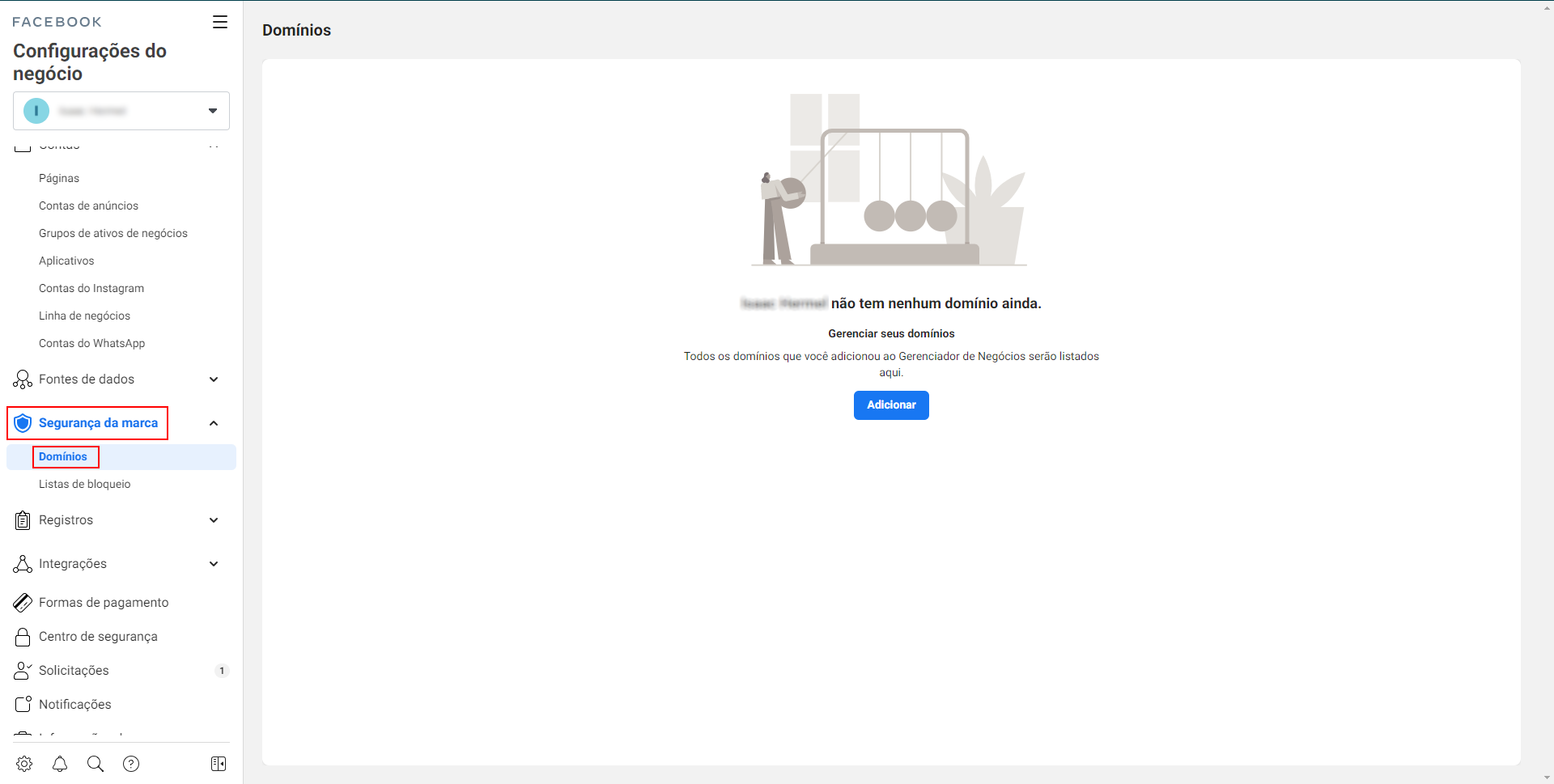Go to Contas do WhatsApp
Screen dimensions: 1554x784
coord(92,344)
